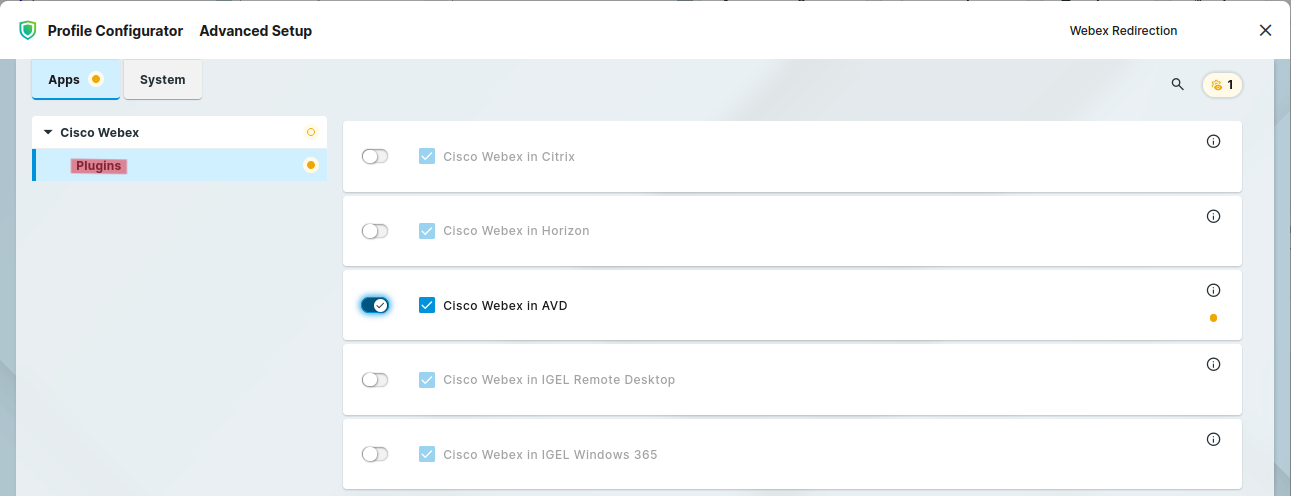Click orange change indicator dot on AVD row

pyautogui.click(x=1213, y=318)
